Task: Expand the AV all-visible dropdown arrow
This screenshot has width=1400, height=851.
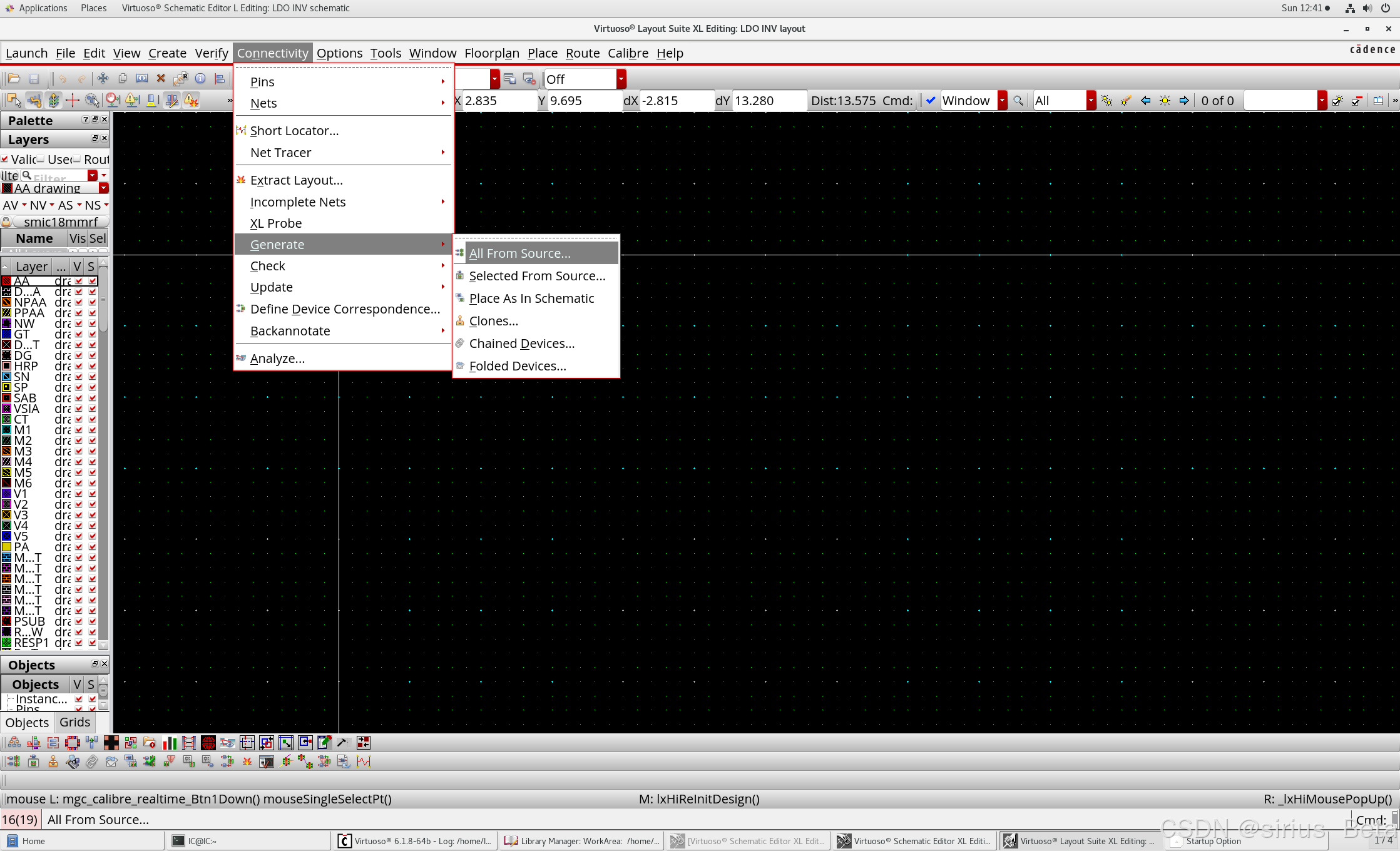Action: click(24, 205)
